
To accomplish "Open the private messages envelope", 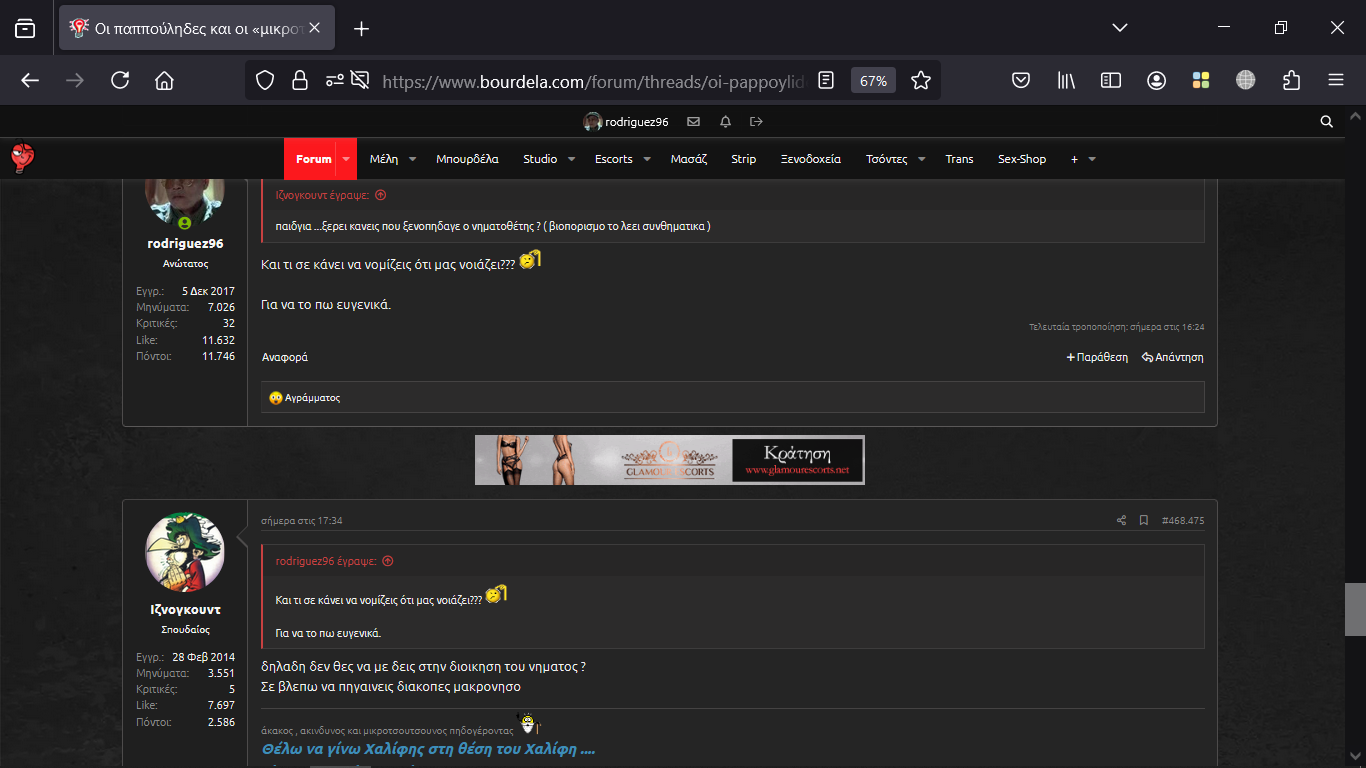I will click(x=693, y=122).
